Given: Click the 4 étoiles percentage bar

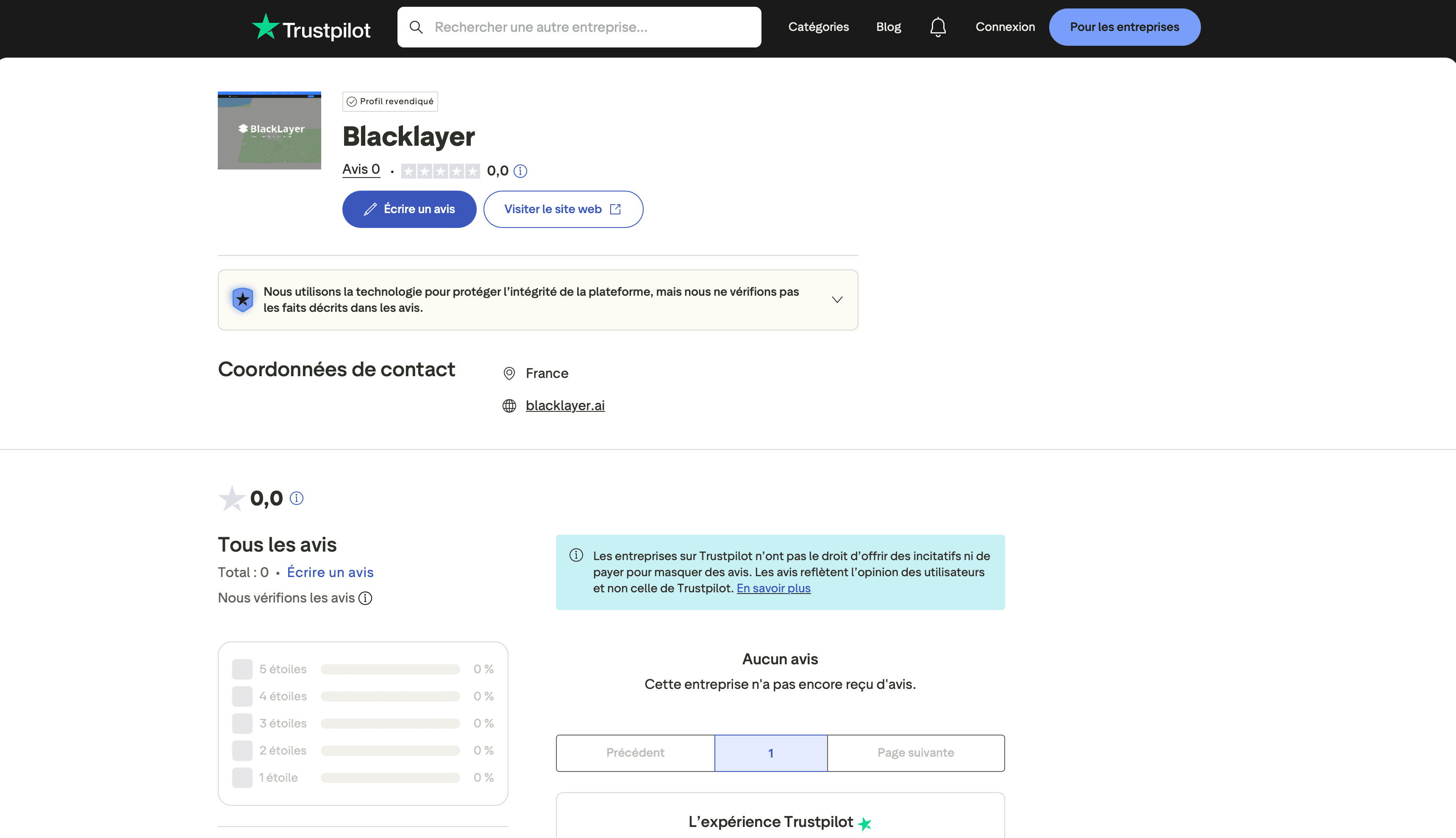Looking at the screenshot, I should click(x=390, y=696).
